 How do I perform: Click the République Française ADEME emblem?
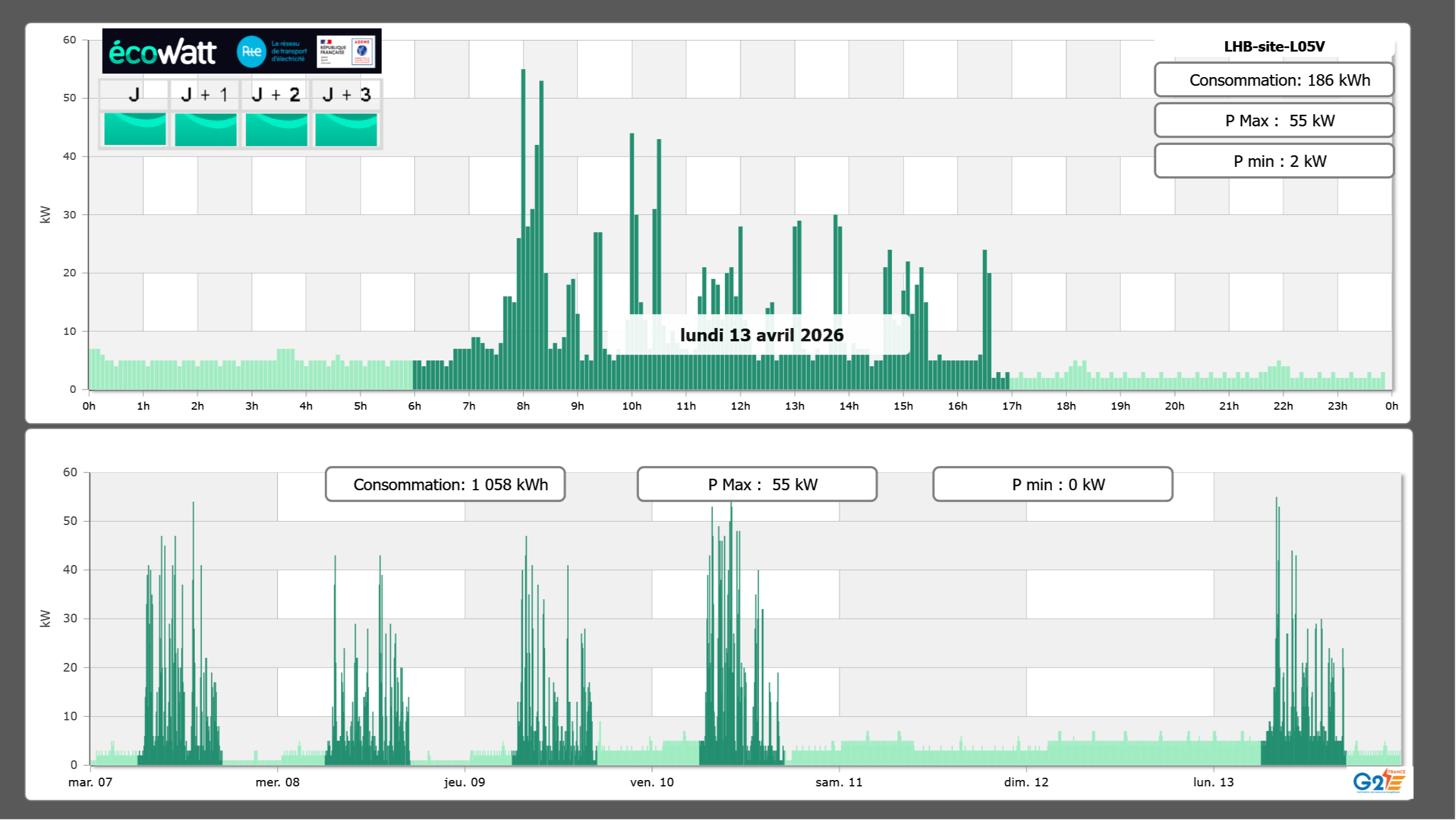346,52
